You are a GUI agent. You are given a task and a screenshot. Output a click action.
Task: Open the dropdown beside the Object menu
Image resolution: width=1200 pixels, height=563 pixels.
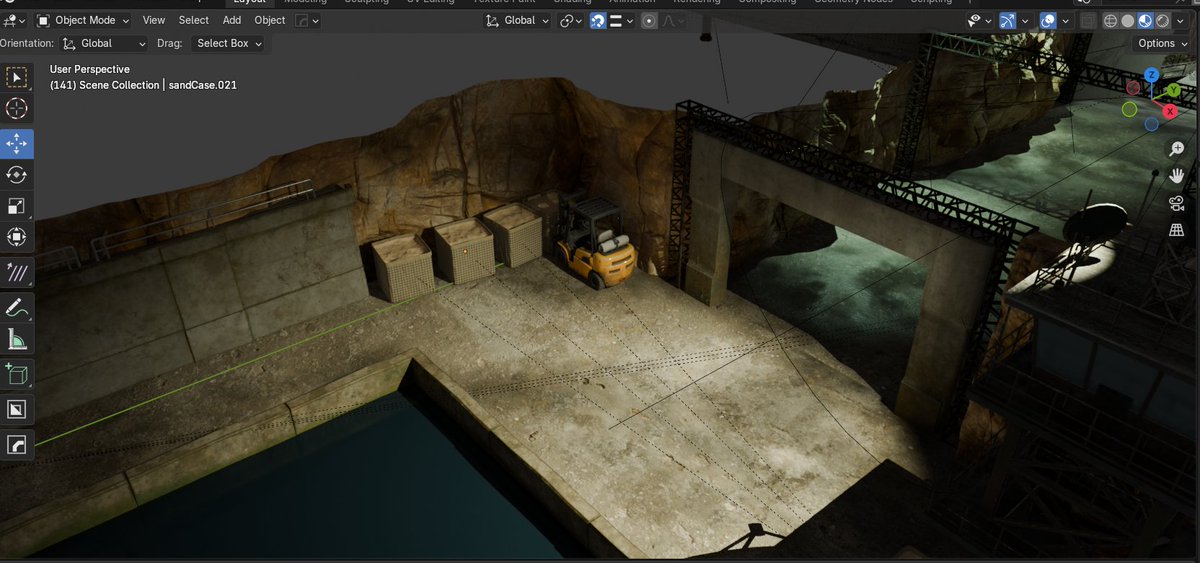click(x=308, y=20)
